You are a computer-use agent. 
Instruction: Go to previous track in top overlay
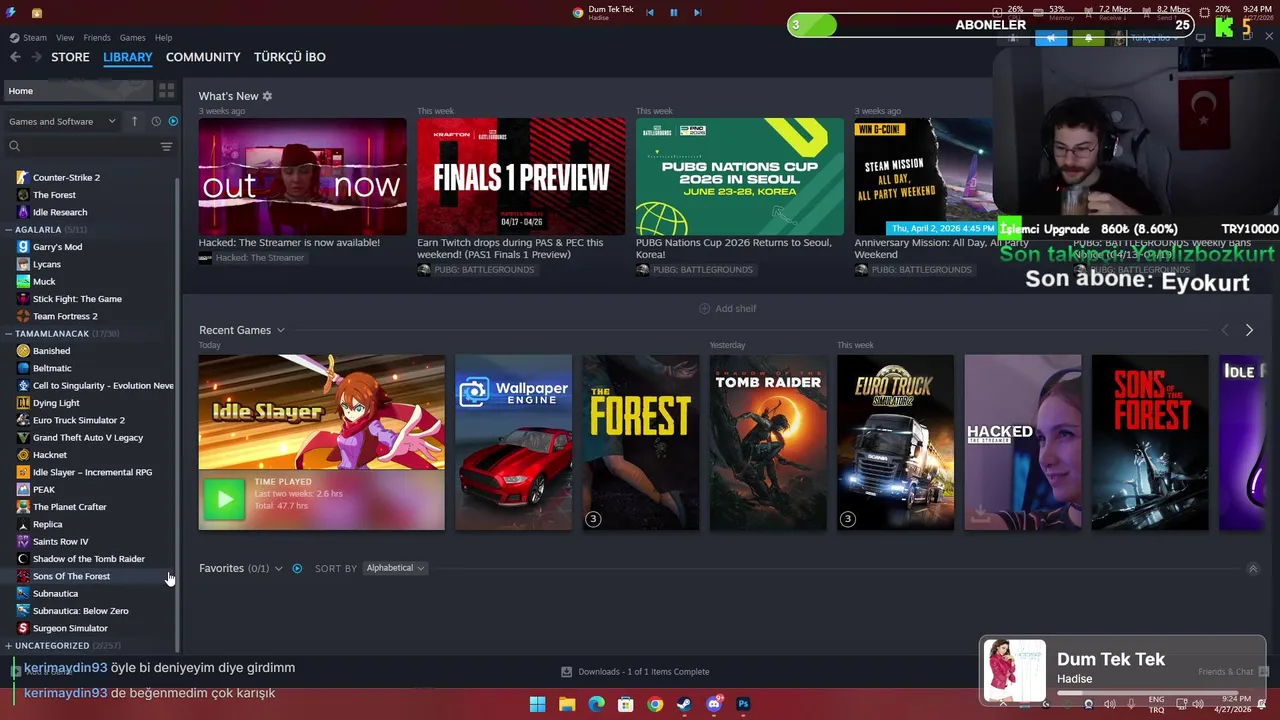650,12
